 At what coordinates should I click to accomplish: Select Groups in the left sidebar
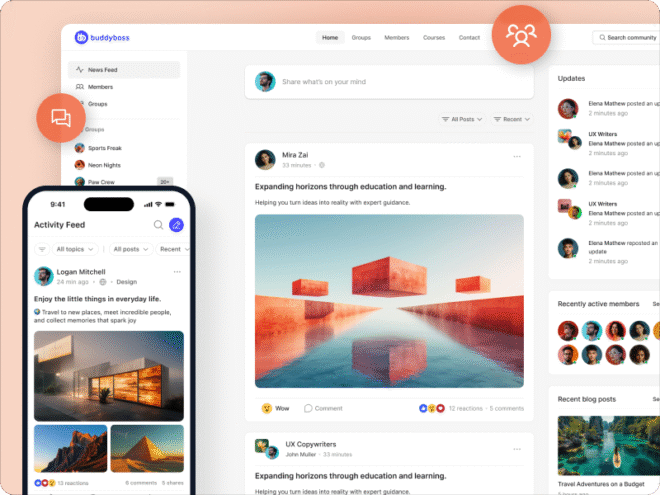pyautogui.click(x=98, y=104)
